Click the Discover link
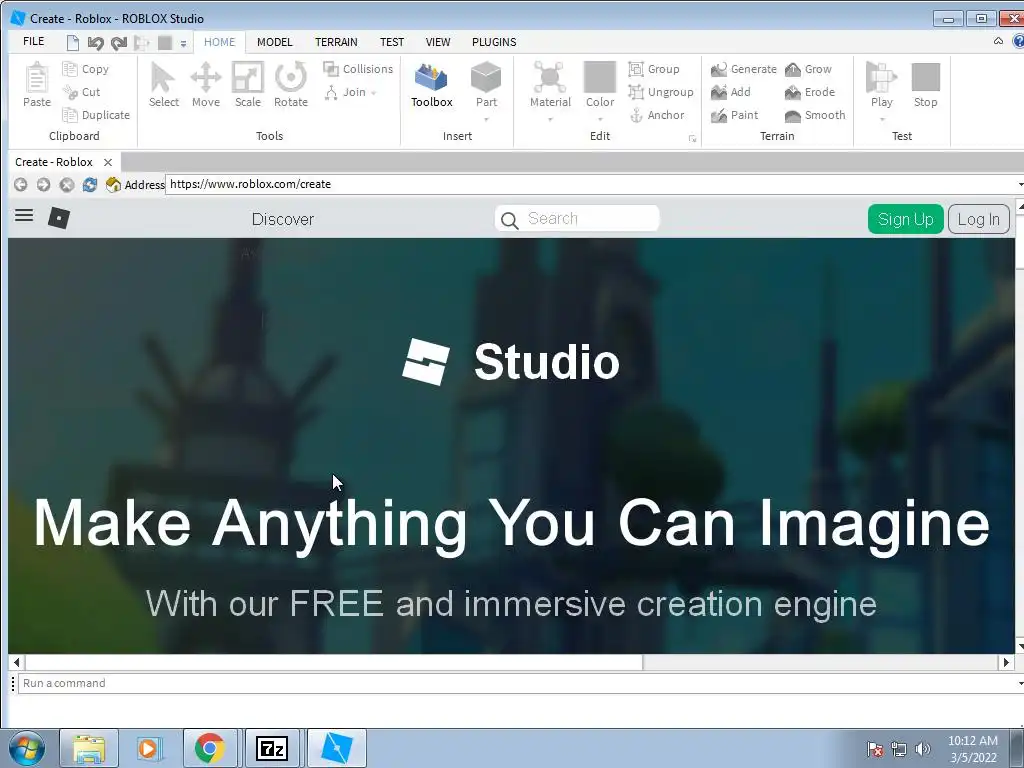Viewport: 1024px width, 768px height. click(x=283, y=219)
